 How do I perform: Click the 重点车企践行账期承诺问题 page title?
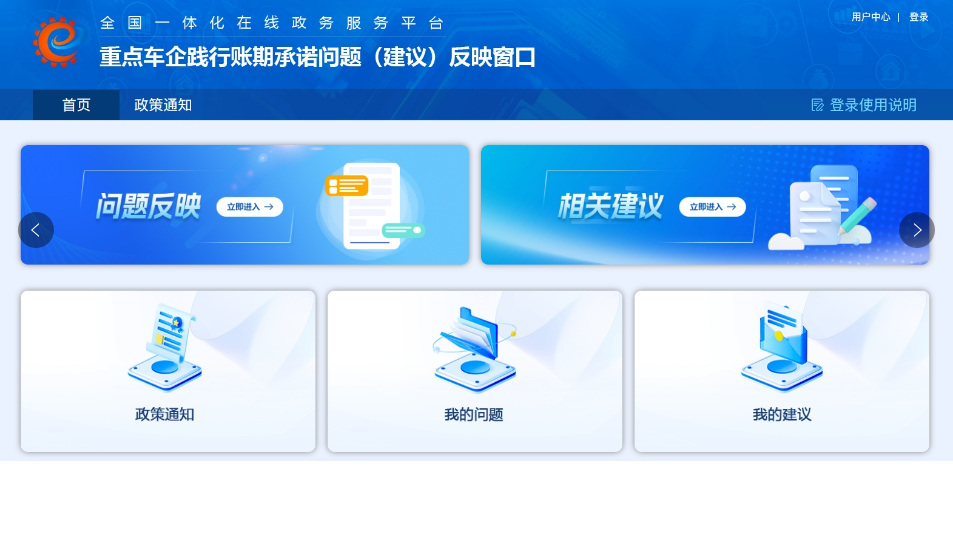(317, 58)
